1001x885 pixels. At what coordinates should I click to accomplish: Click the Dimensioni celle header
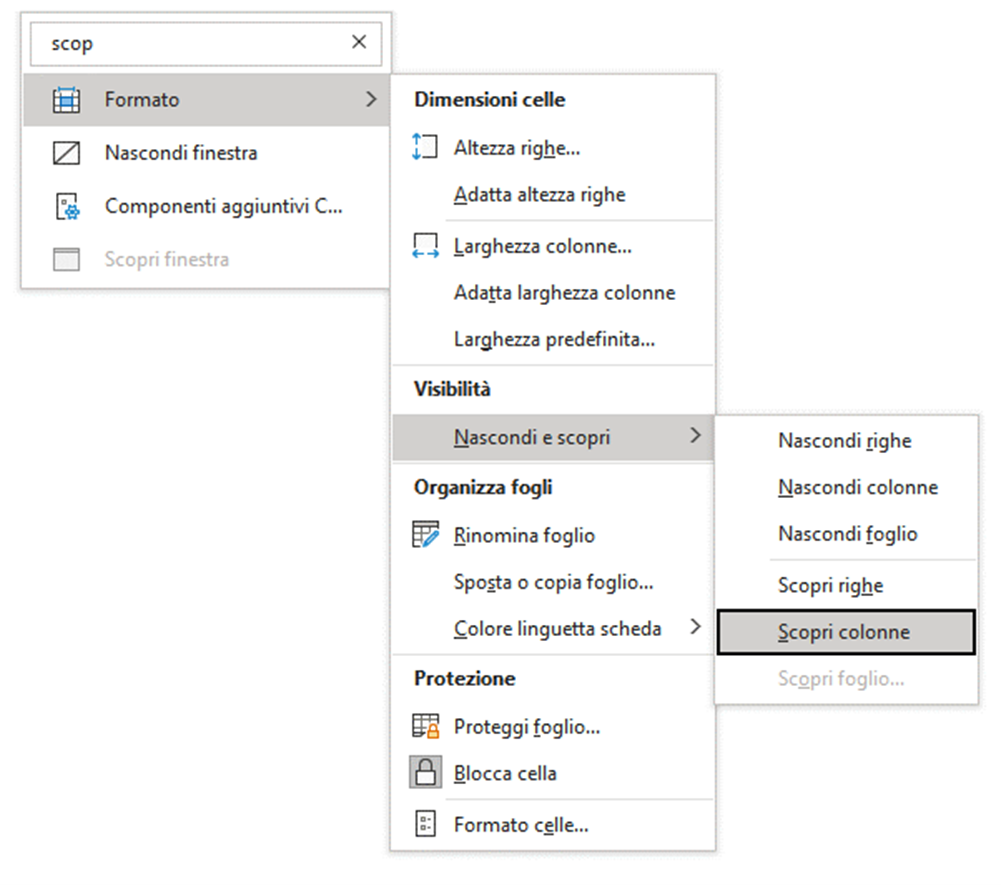click(490, 100)
